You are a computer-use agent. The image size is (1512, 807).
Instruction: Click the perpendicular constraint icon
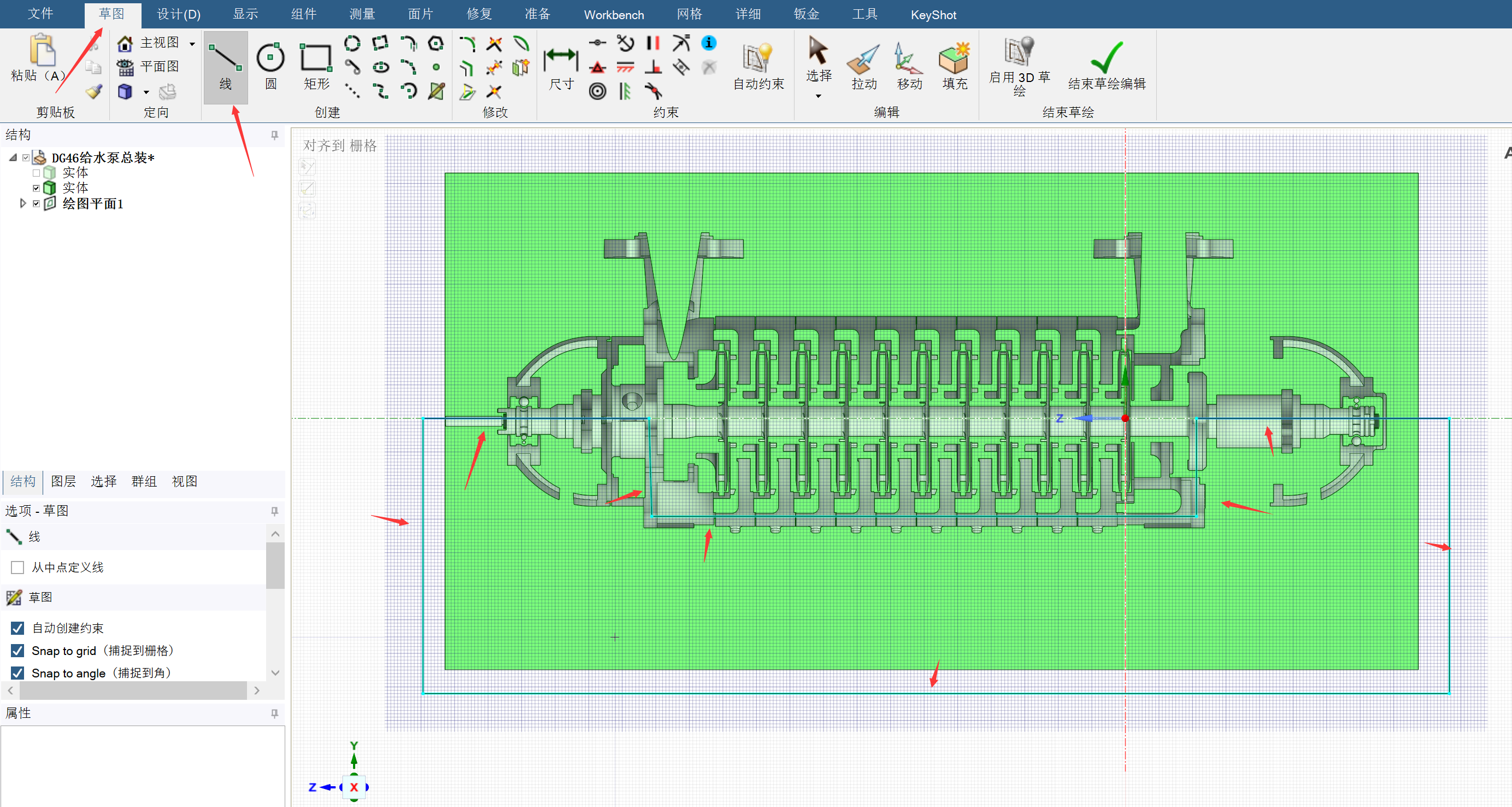tap(652, 67)
